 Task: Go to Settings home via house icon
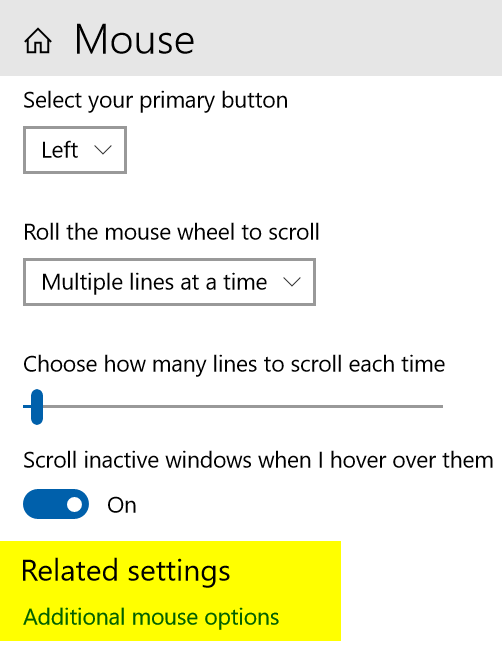coord(38,41)
